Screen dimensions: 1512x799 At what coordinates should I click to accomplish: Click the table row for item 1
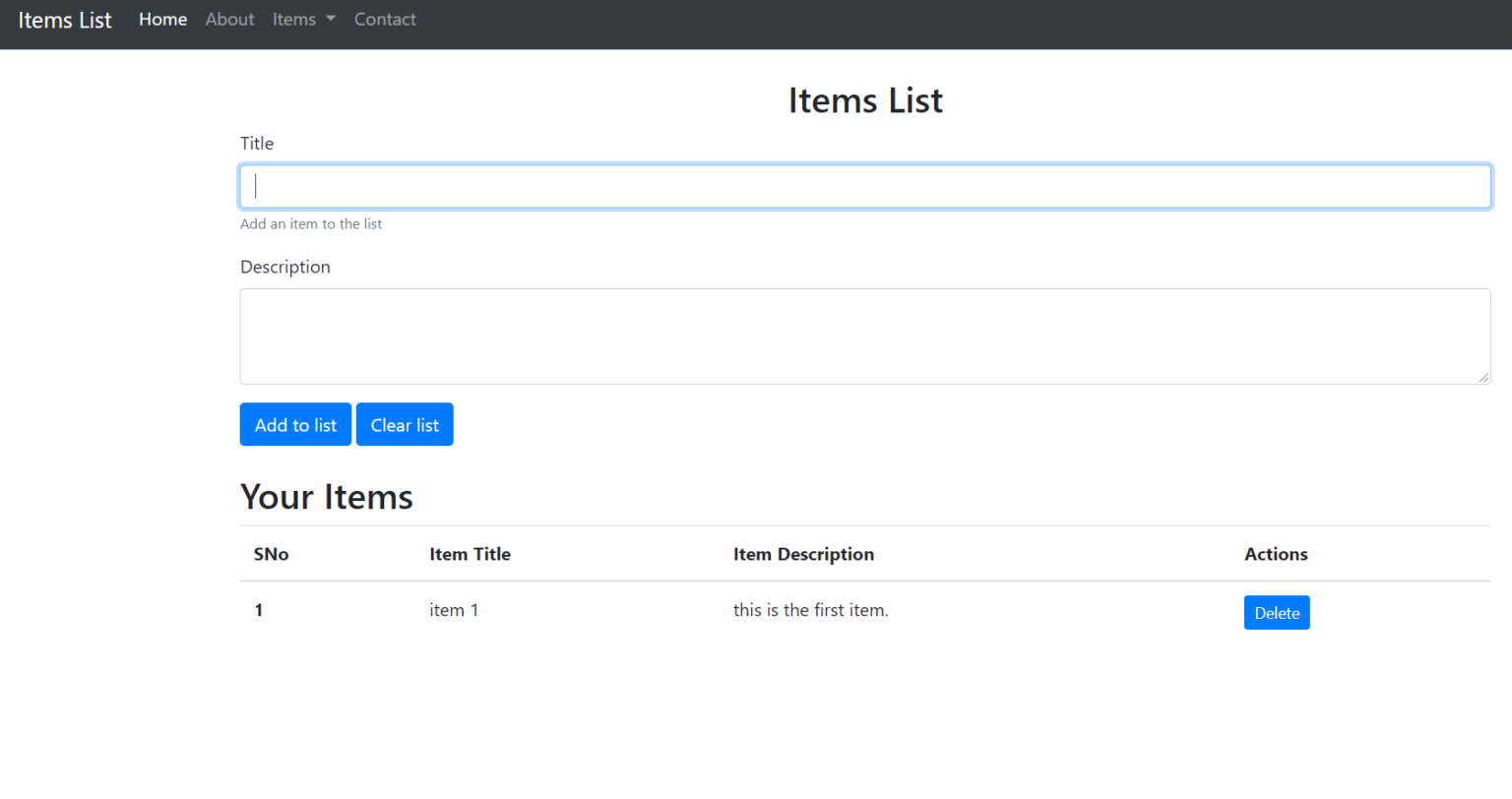[x=689, y=610]
